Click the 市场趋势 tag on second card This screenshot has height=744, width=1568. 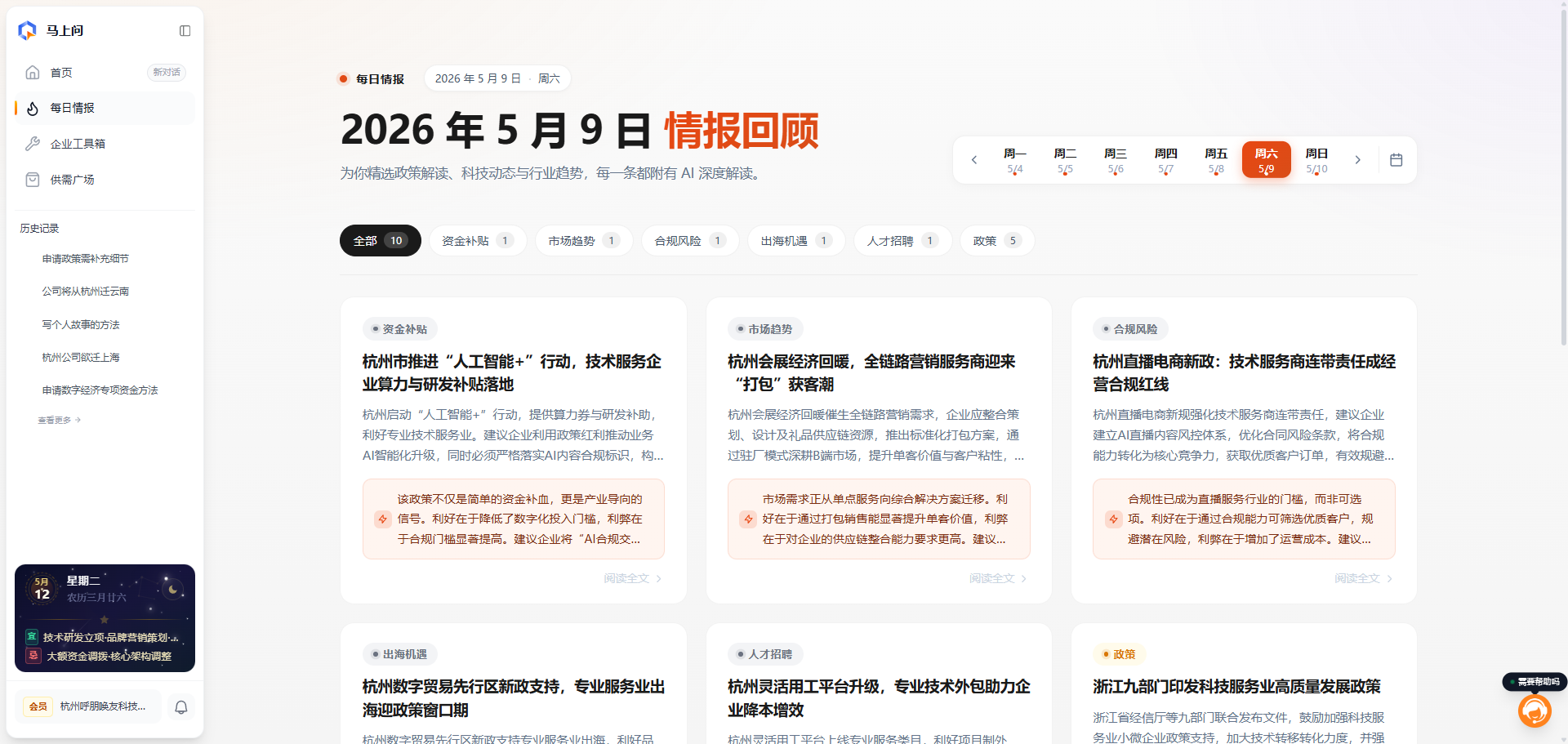coord(765,329)
